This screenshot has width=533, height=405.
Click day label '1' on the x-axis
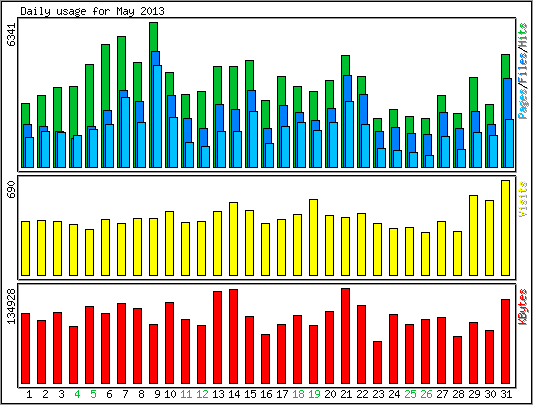pos(29,394)
